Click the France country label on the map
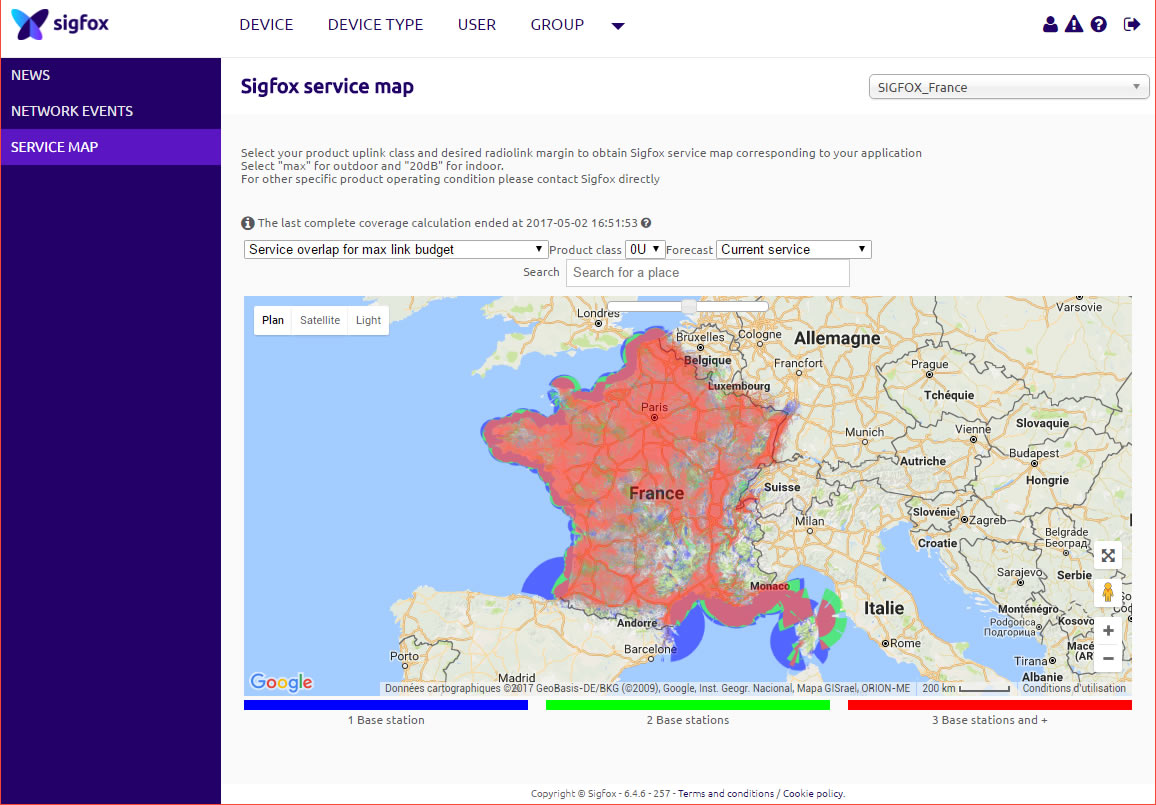 [x=656, y=493]
